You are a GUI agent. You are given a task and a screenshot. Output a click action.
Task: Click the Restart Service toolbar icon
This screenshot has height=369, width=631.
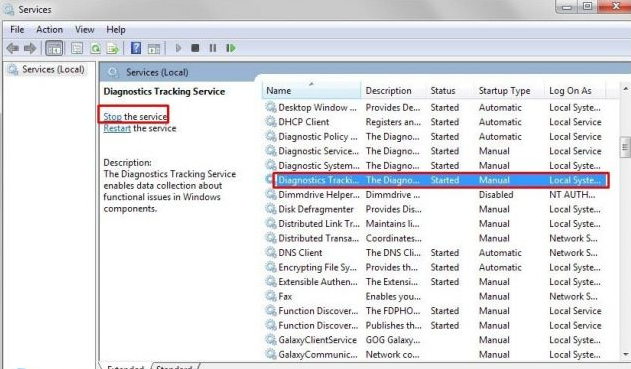(231, 48)
